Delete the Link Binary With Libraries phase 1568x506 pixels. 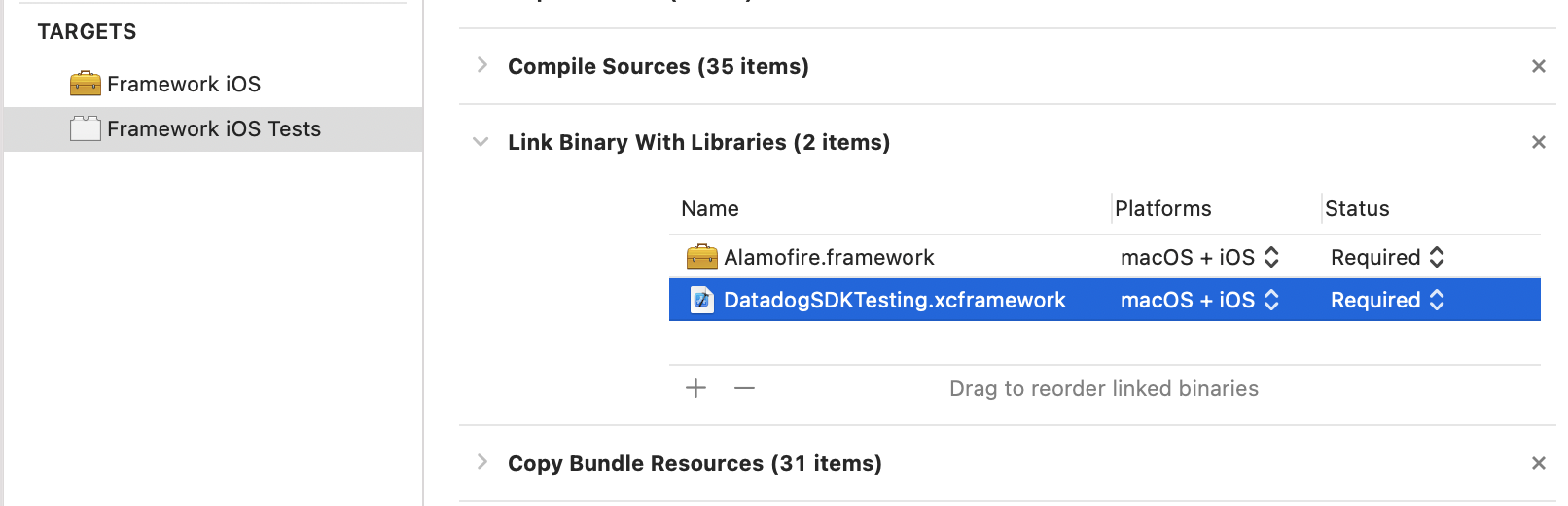(1538, 142)
